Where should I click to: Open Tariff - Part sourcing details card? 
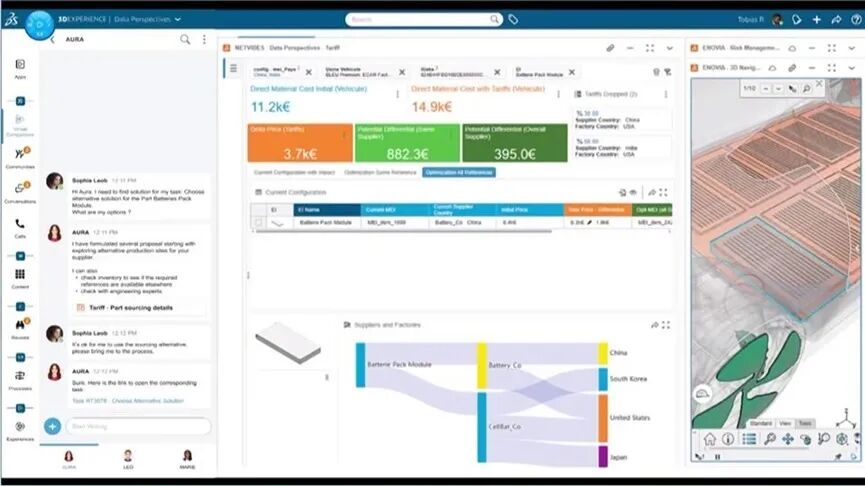(138, 308)
